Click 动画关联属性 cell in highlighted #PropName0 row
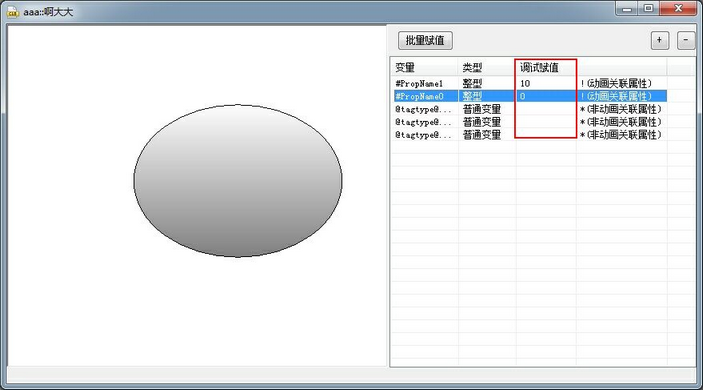Screen dimensions: 703x390 pyautogui.click(x=621, y=96)
